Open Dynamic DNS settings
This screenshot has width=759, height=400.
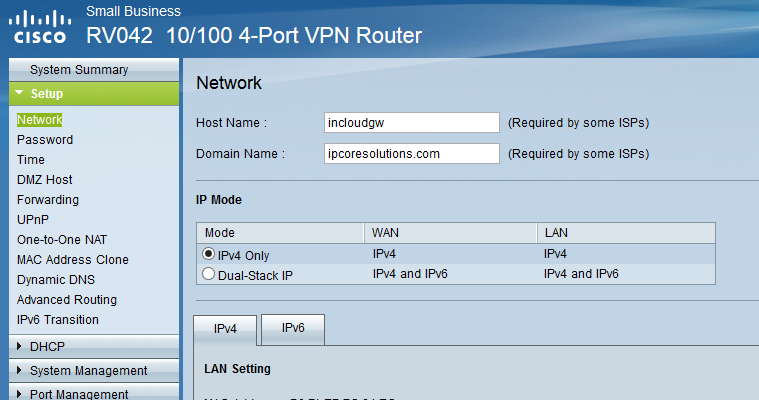click(56, 279)
